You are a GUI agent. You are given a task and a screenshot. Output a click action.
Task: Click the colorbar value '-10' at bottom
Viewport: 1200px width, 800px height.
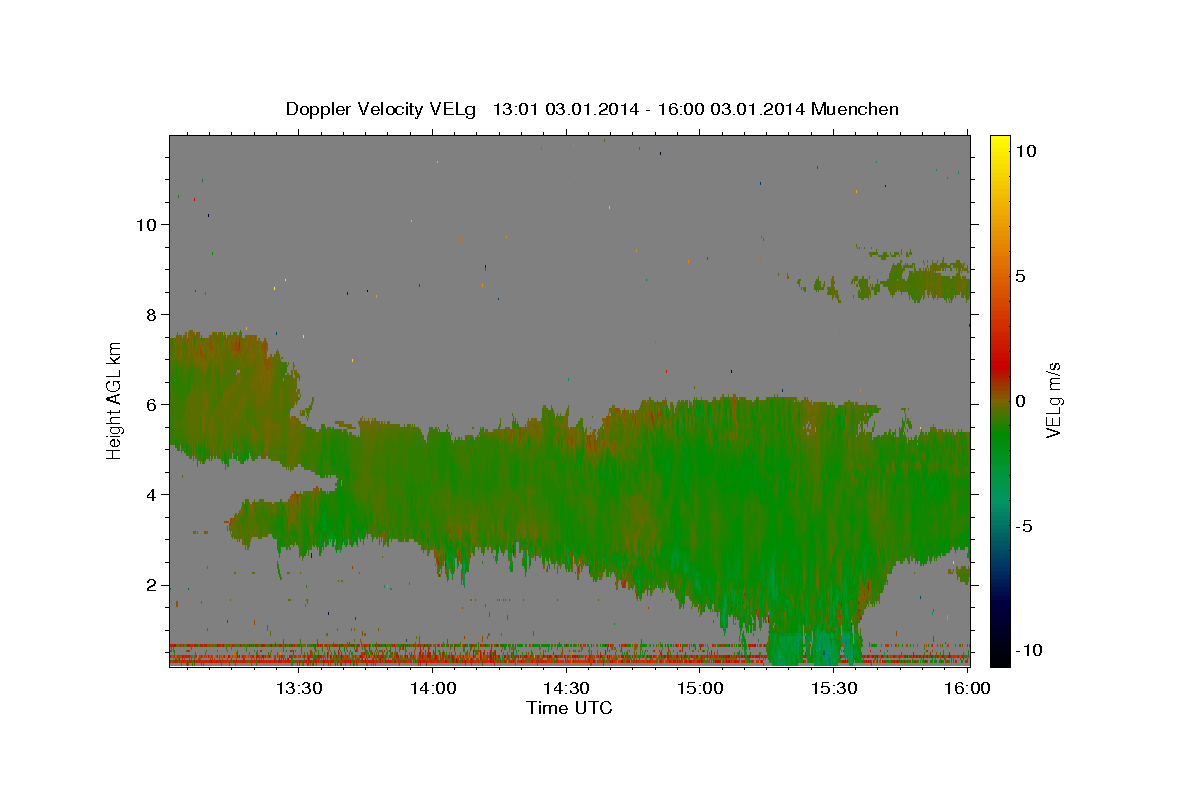click(1028, 650)
